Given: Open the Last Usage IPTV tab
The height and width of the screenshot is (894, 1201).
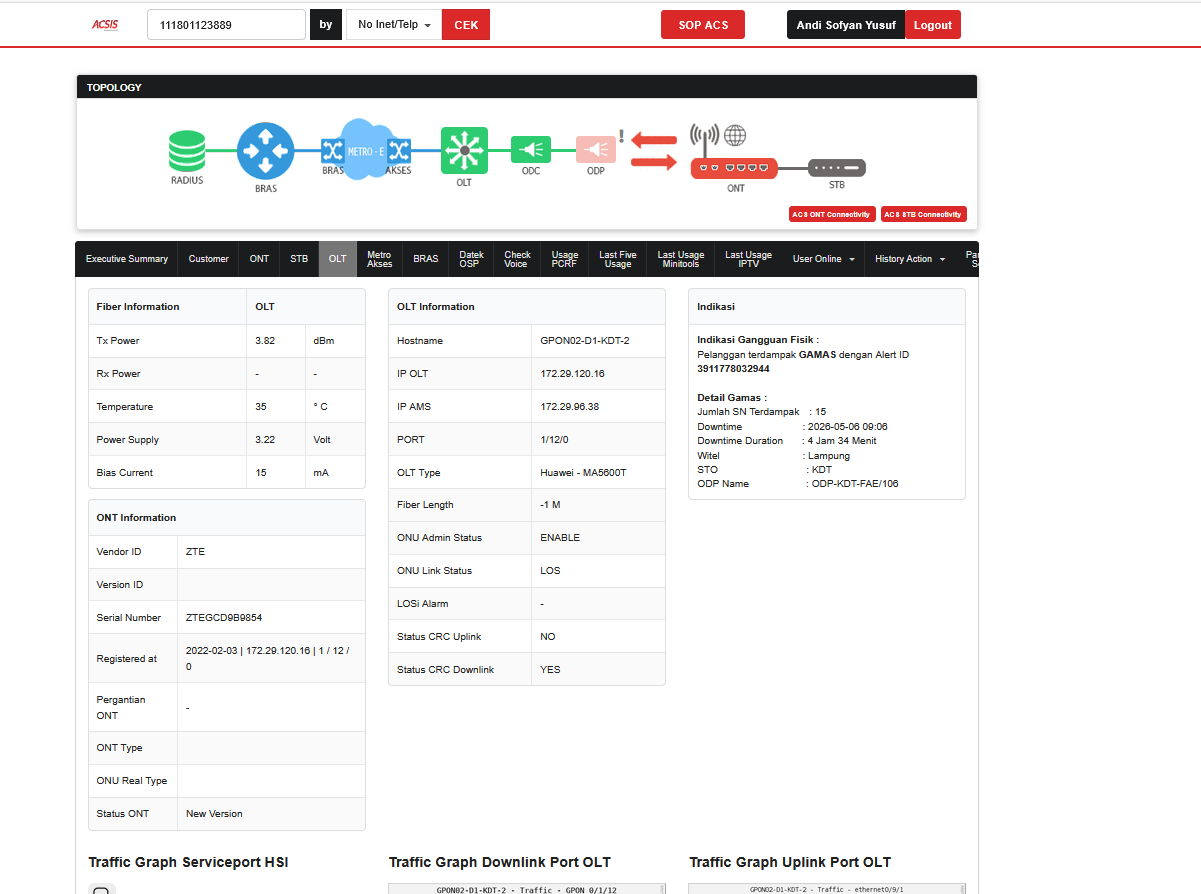Looking at the screenshot, I should [x=748, y=259].
